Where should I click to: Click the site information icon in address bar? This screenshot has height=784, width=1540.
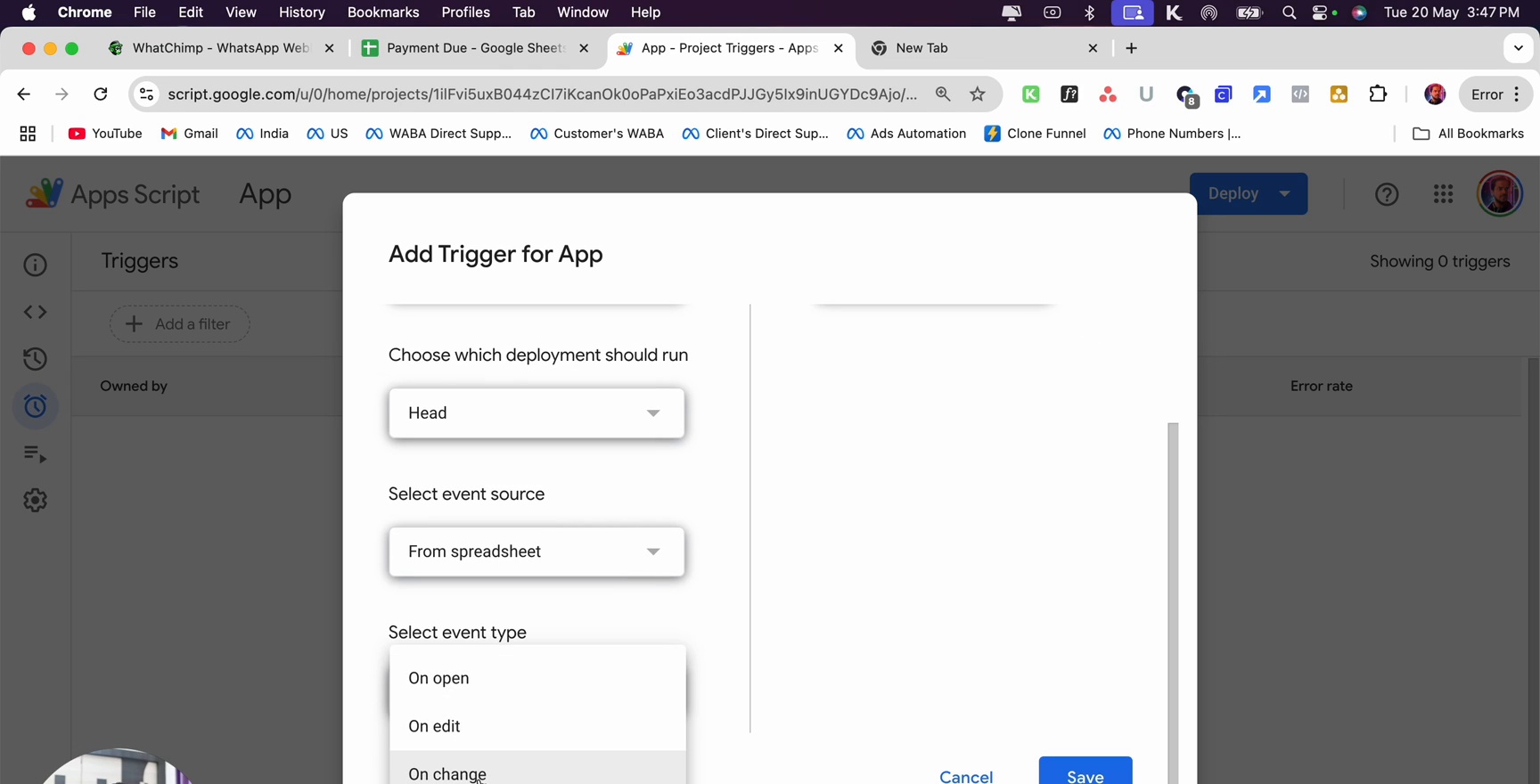point(147,94)
